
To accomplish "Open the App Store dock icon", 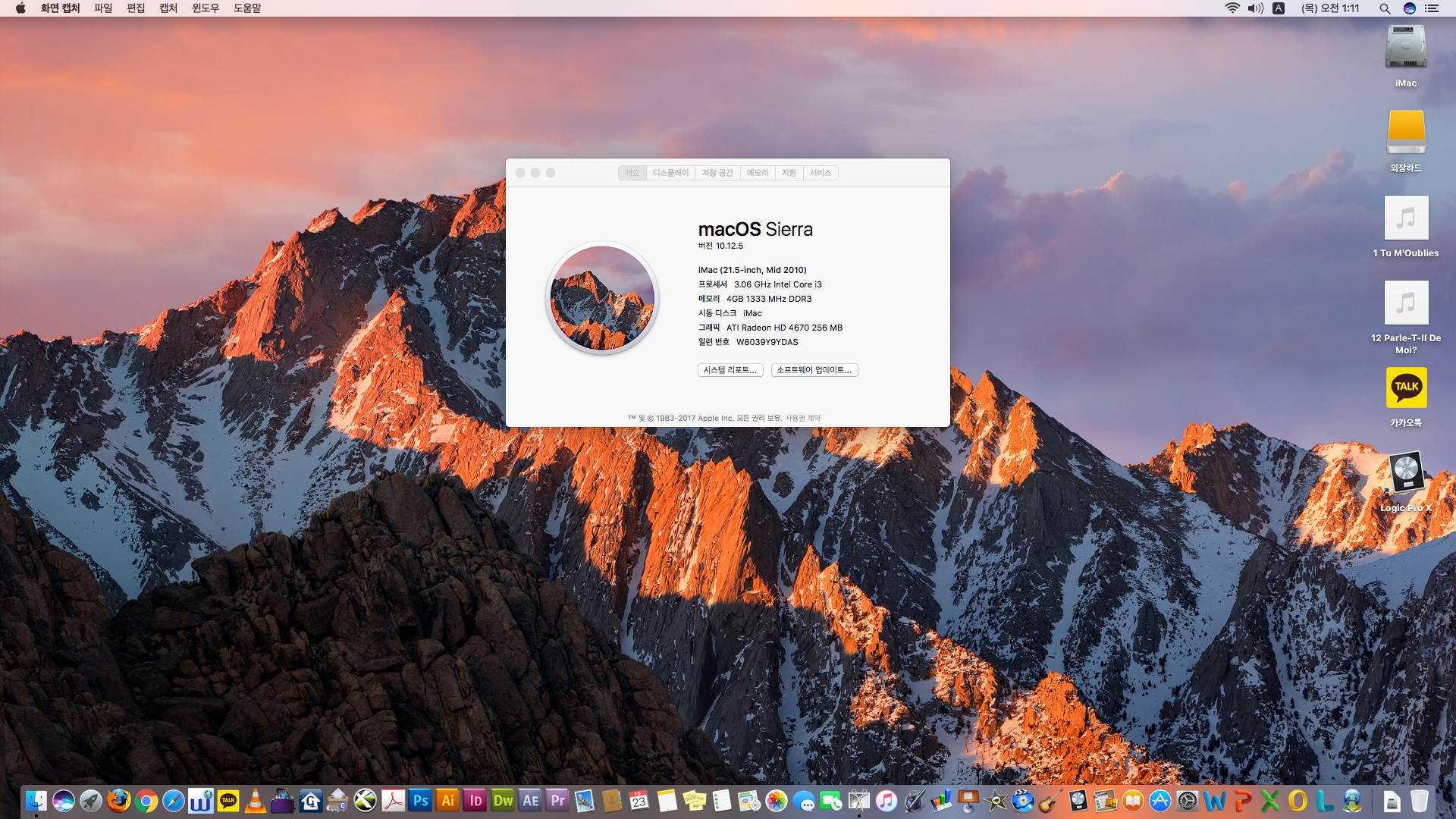I will click(1159, 801).
